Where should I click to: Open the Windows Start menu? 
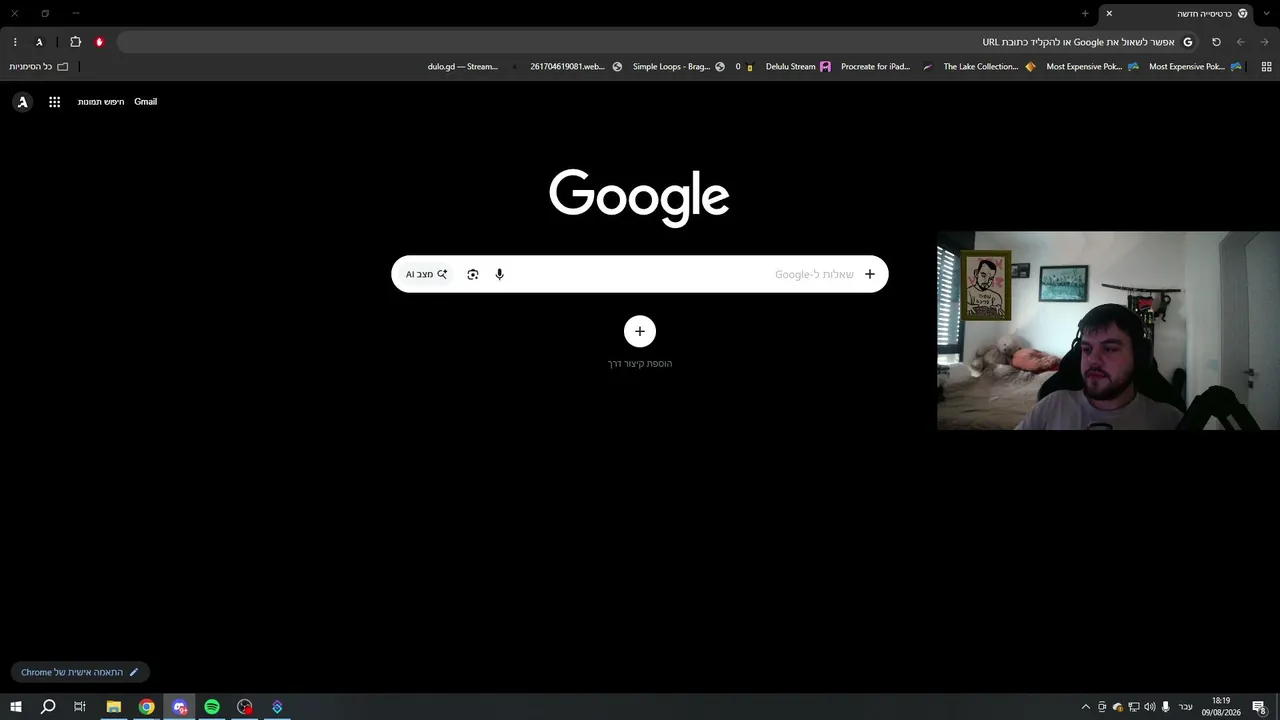coord(16,707)
